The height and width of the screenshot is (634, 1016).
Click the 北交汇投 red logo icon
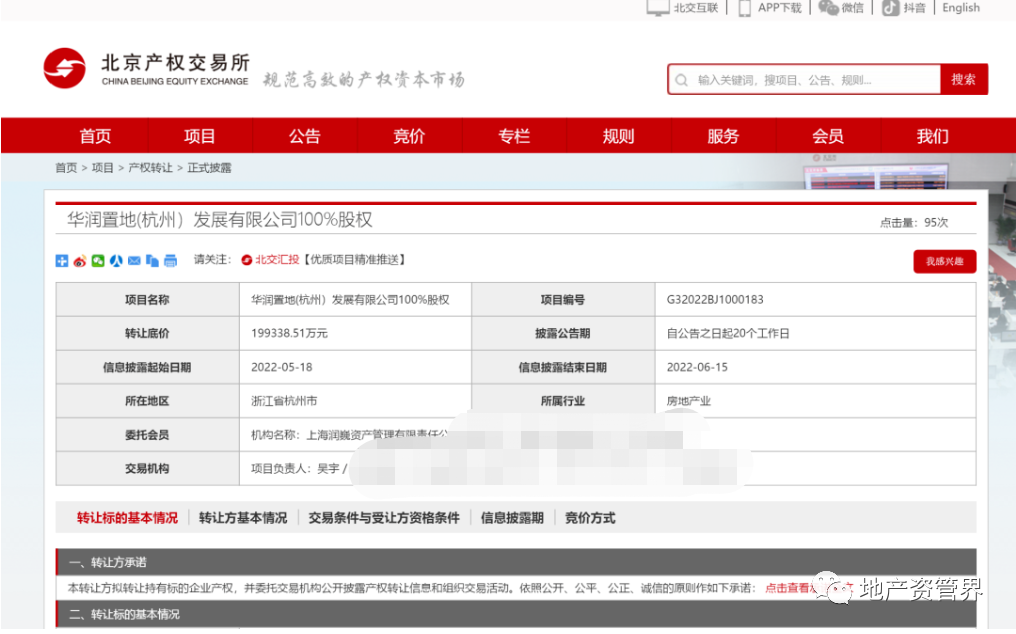tap(246, 260)
